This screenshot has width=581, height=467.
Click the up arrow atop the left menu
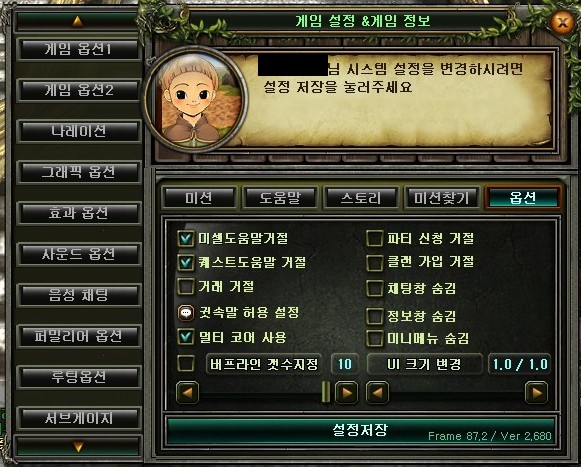click(x=78, y=21)
